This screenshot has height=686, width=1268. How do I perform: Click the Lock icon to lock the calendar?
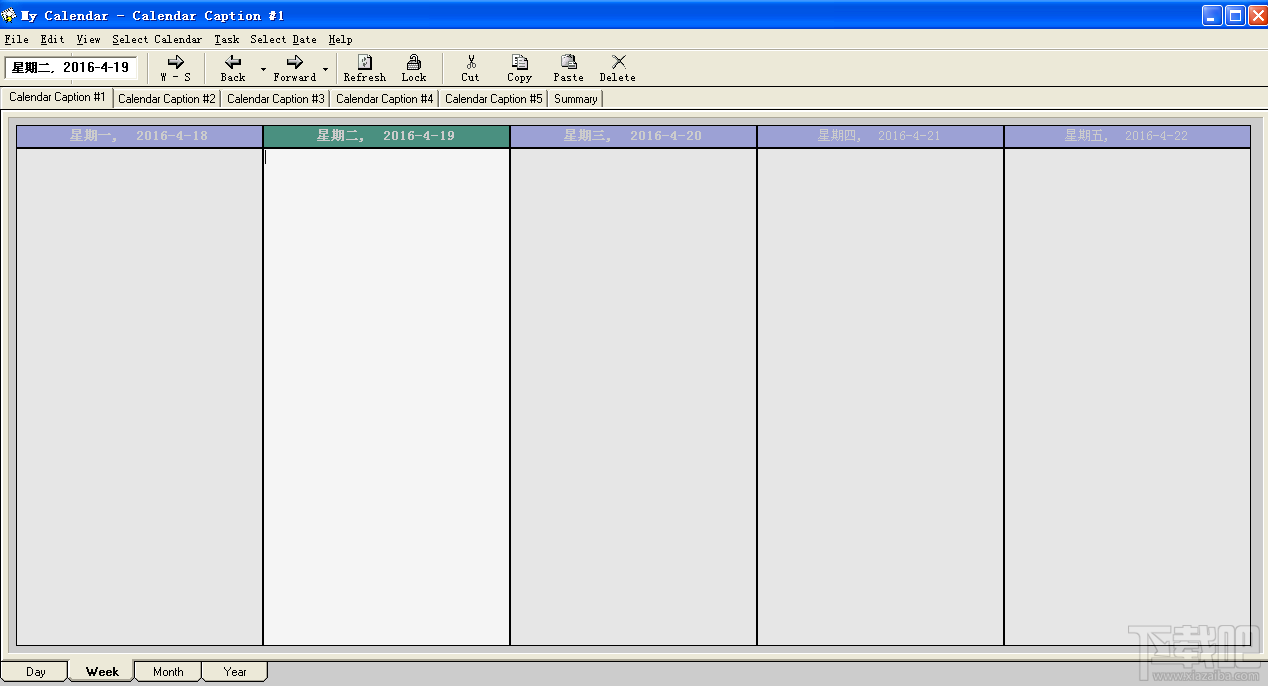(x=414, y=68)
